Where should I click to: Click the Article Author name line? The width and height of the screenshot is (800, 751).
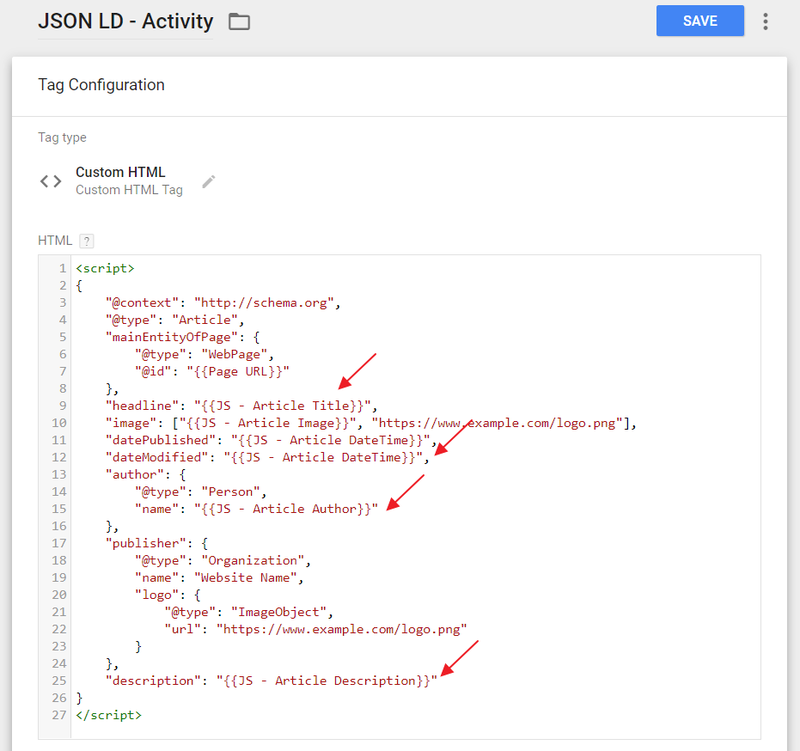[x=257, y=509]
